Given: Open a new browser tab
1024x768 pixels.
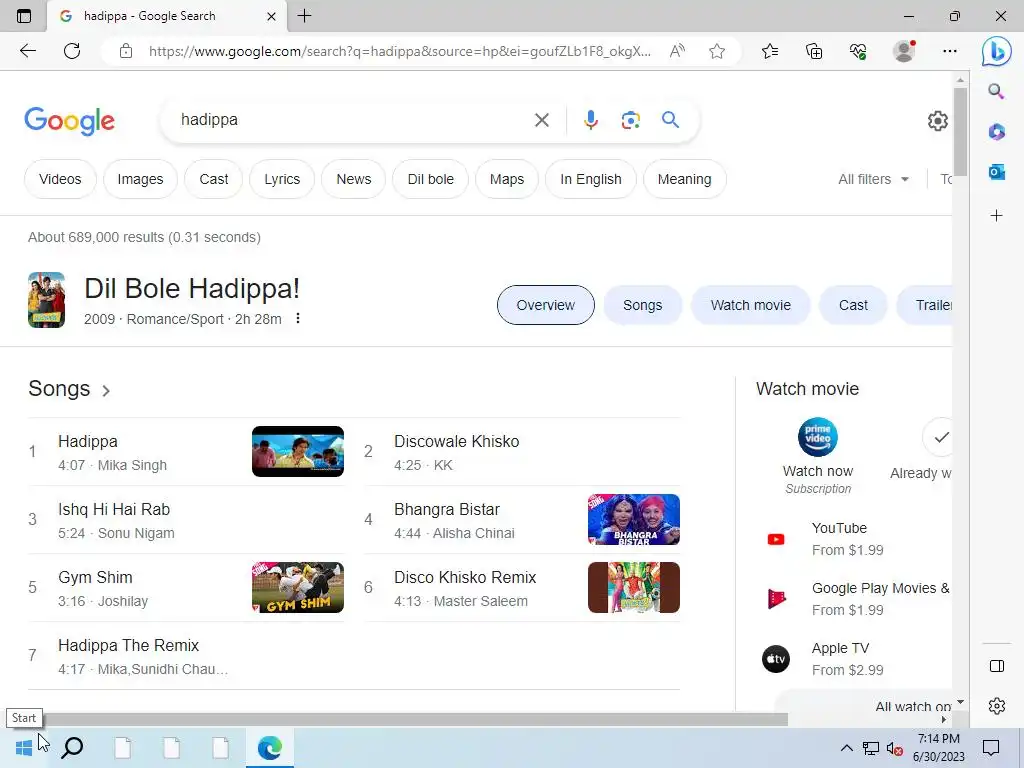Looking at the screenshot, I should point(304,16).
